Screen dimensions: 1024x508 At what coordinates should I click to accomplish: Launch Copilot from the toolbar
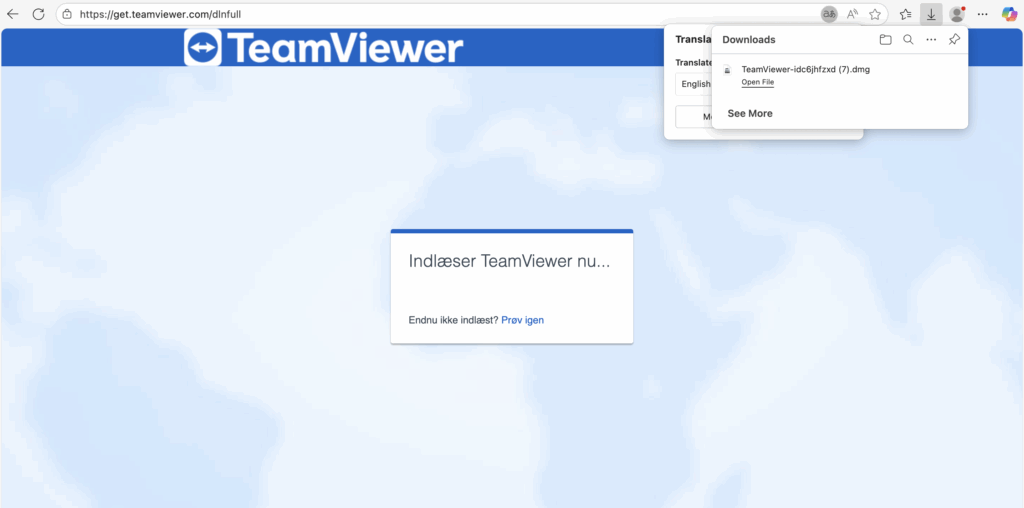pos(1009,14)
